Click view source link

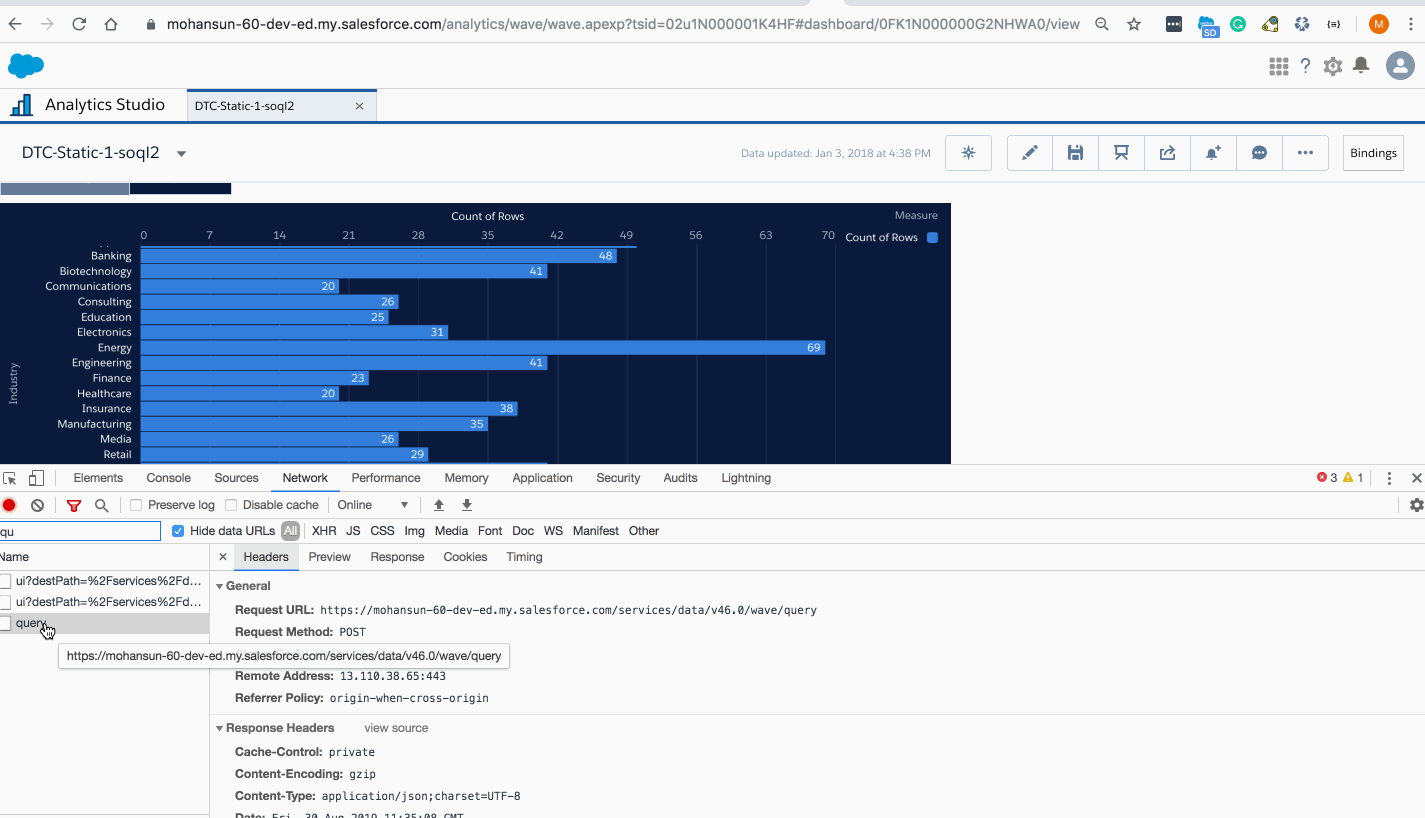[x=396, y=728]
